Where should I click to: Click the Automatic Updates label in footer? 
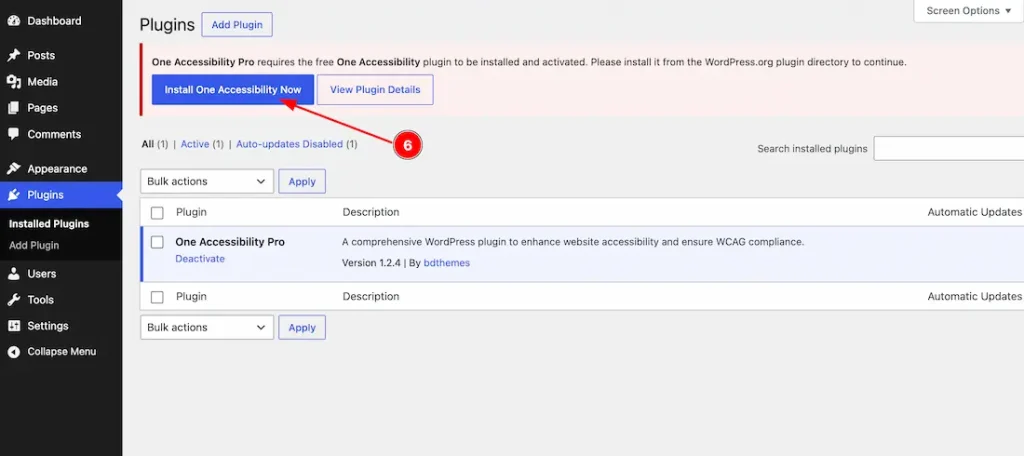[x=974, y=297]
